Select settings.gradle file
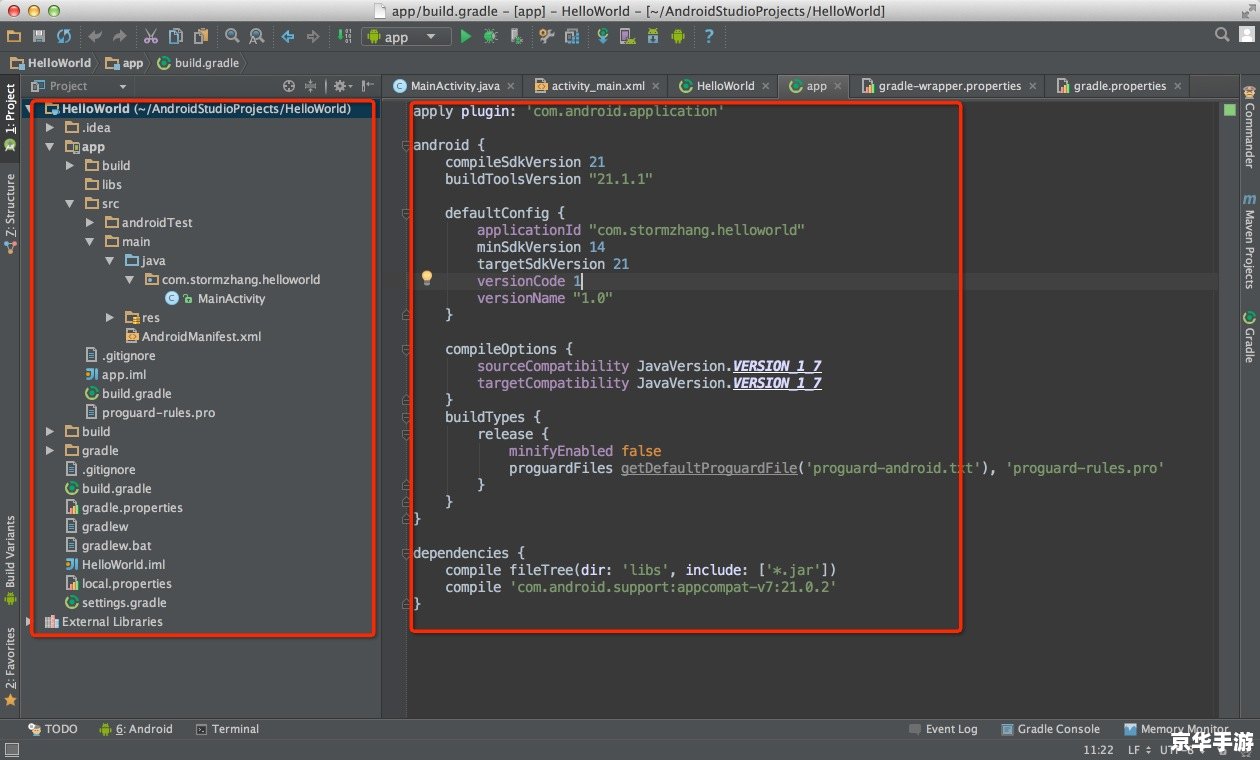Image resolution: width=1260 pixels, height=760 pixels. tap(115, 603)
